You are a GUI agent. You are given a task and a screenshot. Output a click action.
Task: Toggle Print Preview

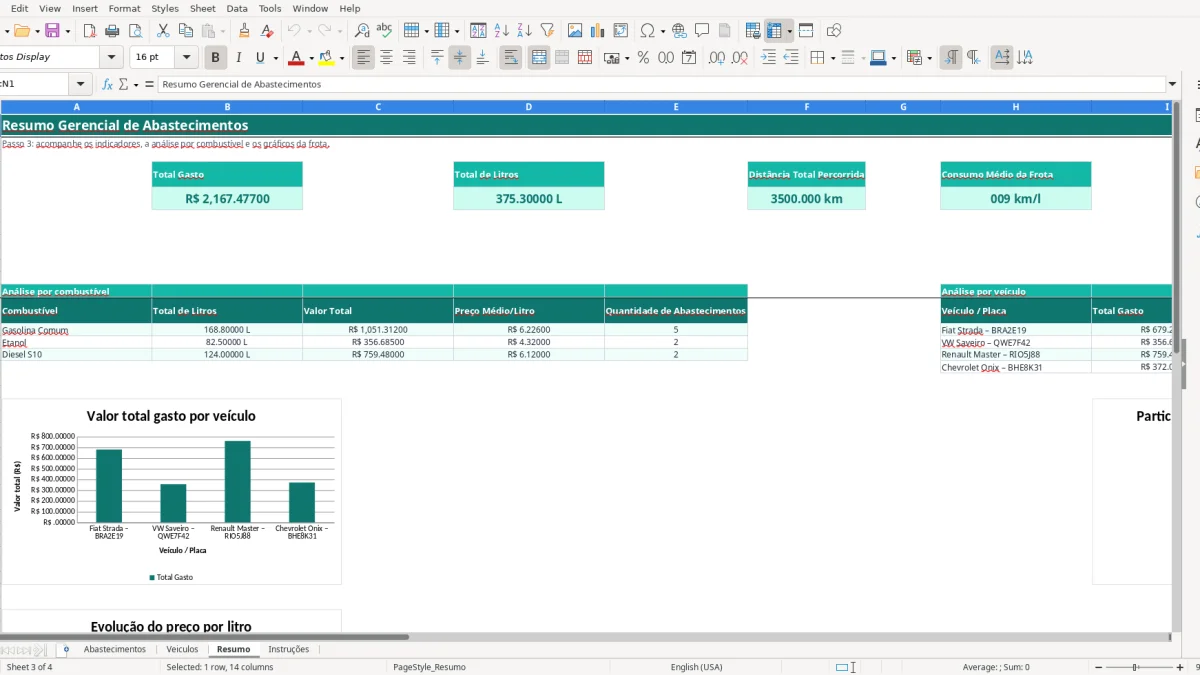point(135,31)
